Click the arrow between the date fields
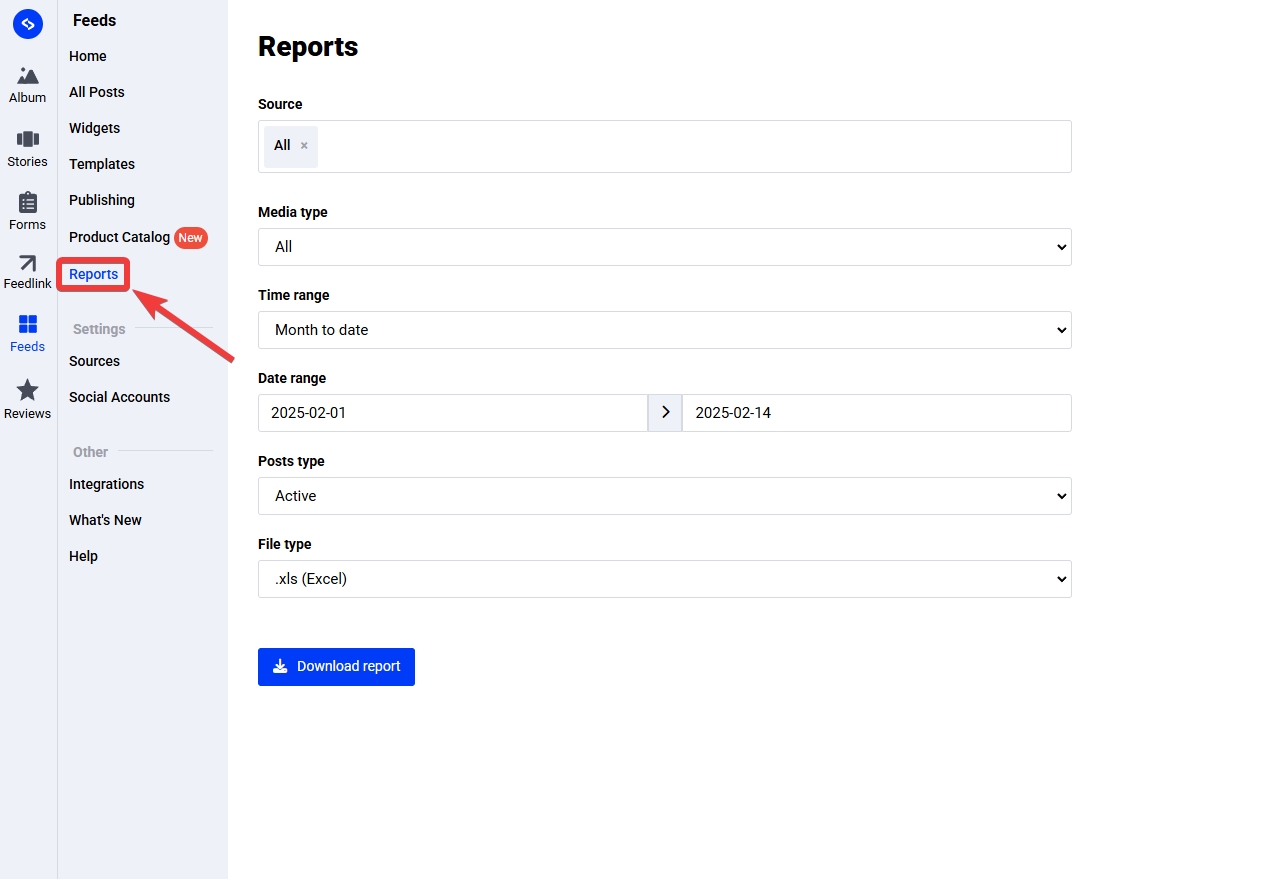 (664, 412)
